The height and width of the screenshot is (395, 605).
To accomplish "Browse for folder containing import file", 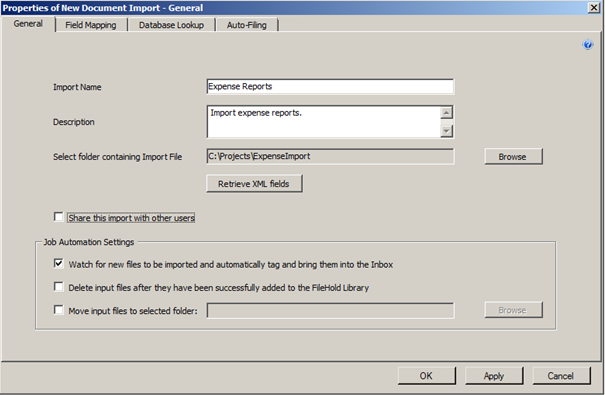I will (514, 157).
